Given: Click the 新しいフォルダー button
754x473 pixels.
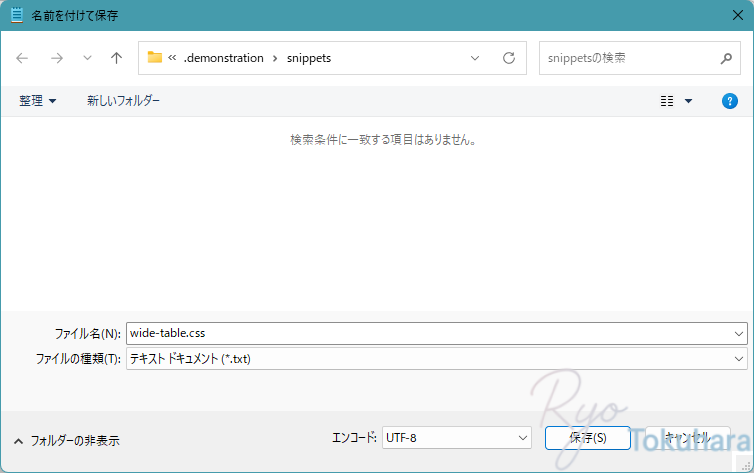Looking at the screenshot, I should [x=123, y=101].
